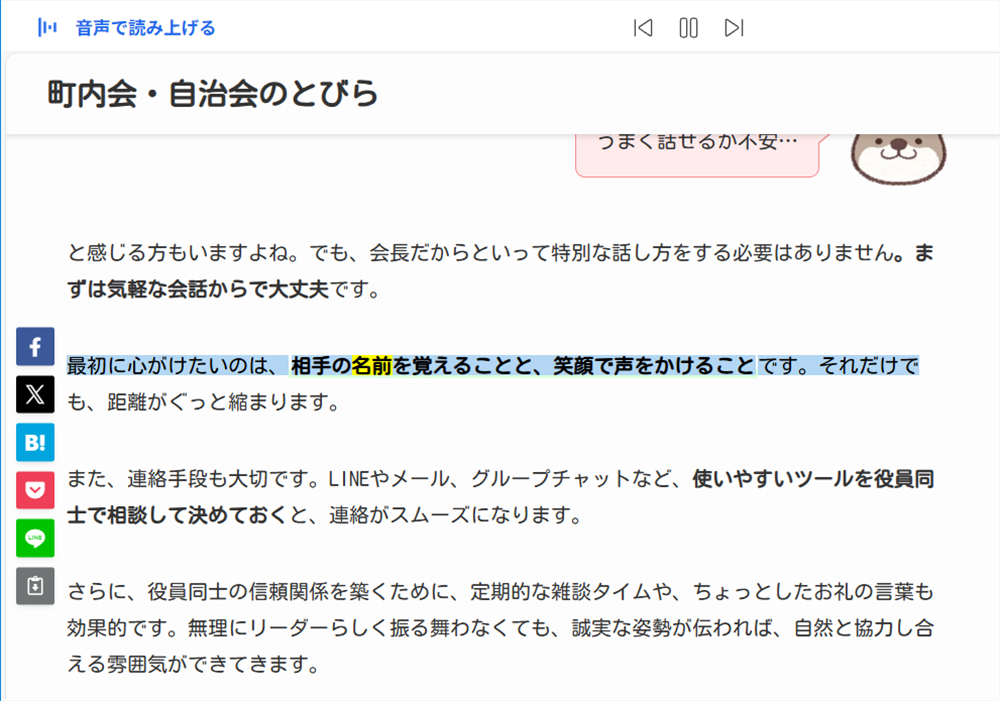Save the article to Pocket
Screen dimensions: 1000x701
(35, 491)
